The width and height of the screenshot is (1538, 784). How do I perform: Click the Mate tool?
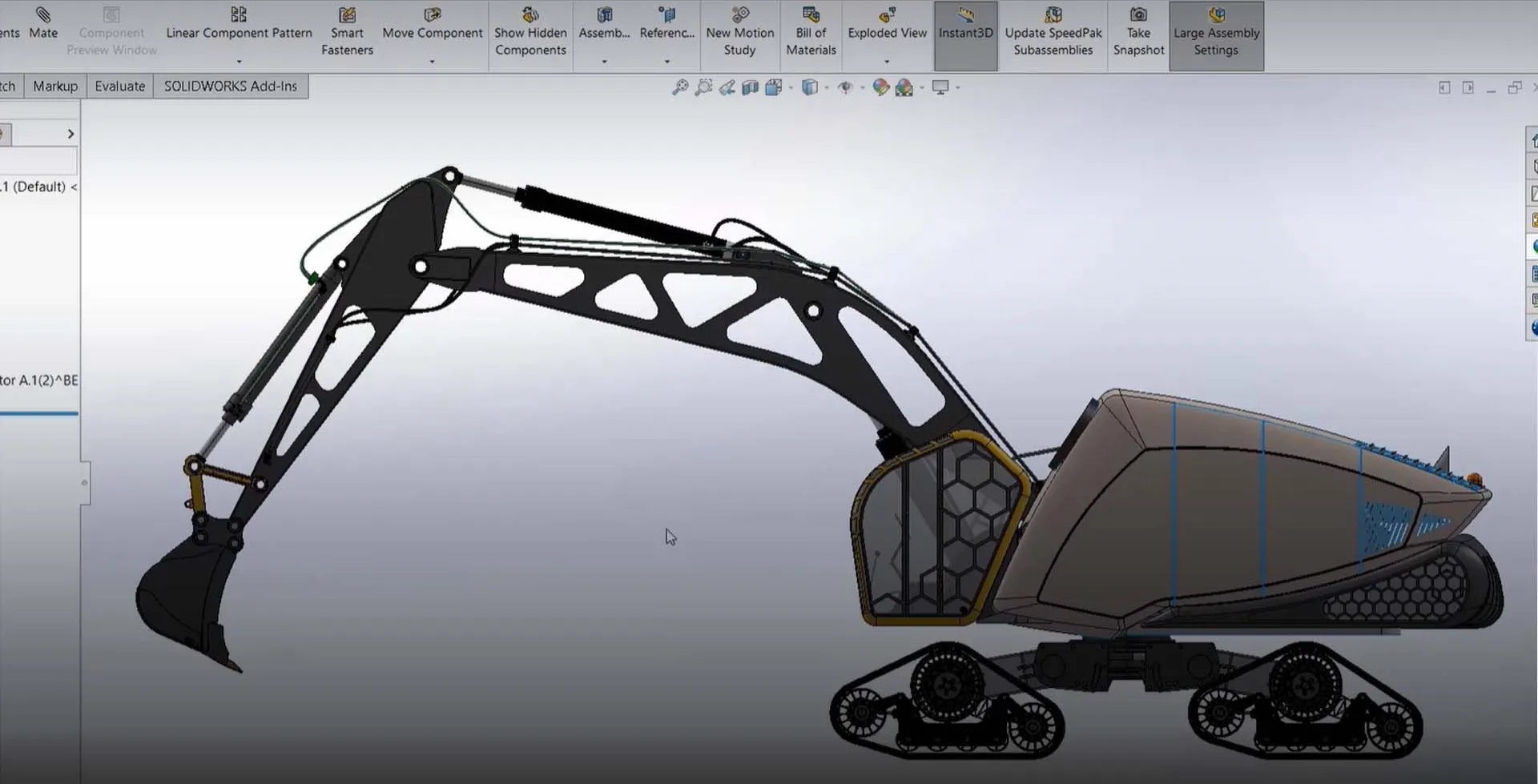43,23
